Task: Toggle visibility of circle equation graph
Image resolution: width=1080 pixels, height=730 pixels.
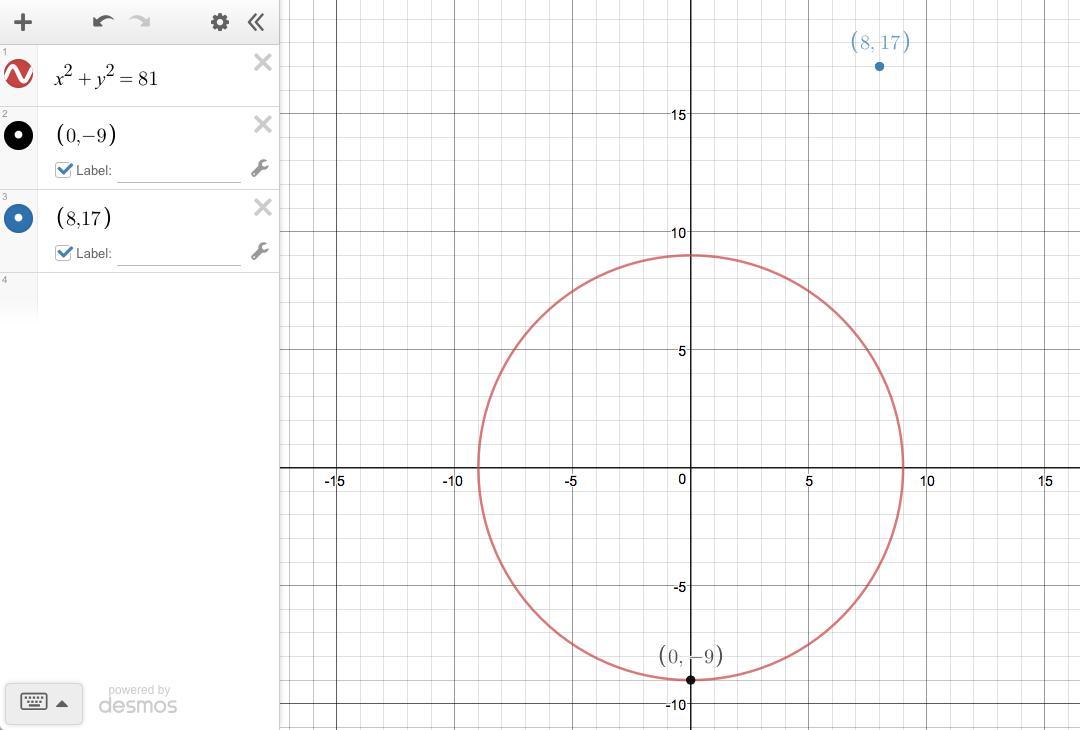Action: [x=19, y=74]
